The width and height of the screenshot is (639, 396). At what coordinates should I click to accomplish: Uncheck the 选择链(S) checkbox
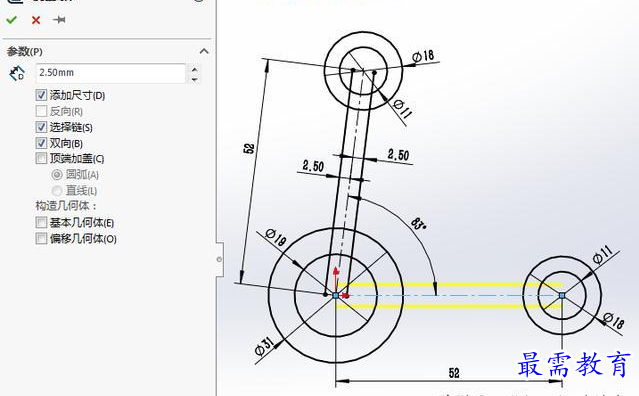[x=41, y=127]
